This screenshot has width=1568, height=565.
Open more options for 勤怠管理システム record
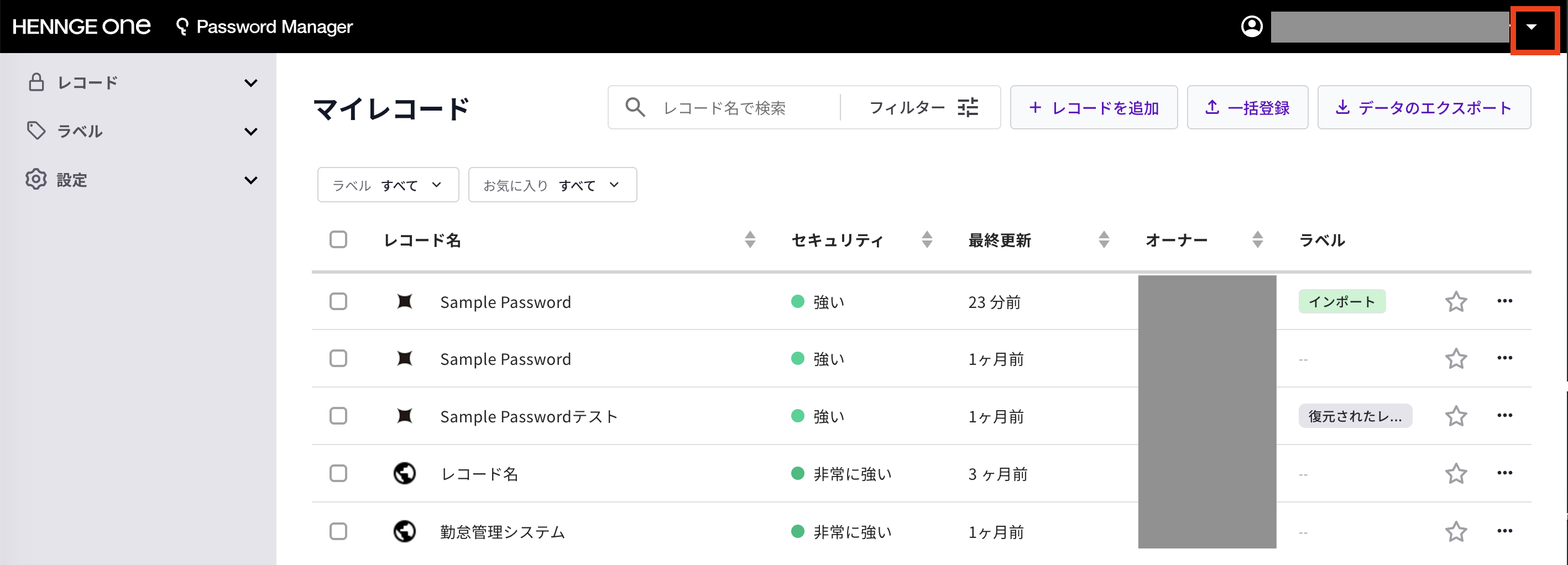coord(1505,531)
